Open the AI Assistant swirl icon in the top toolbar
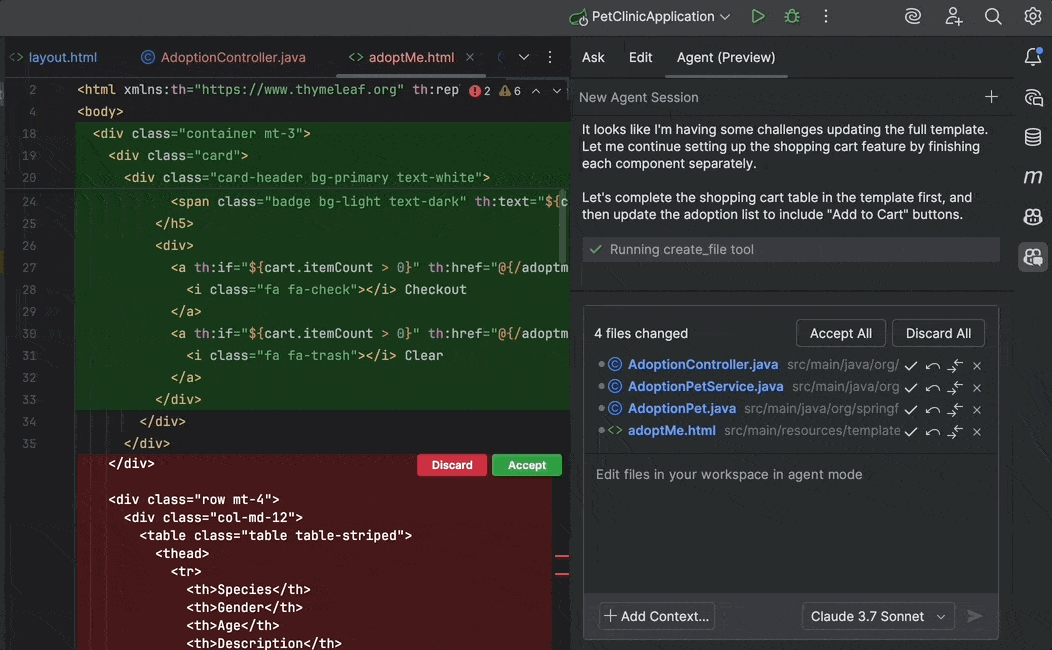Viewport: 1052px width, 650px height. (x=912, y=16)
